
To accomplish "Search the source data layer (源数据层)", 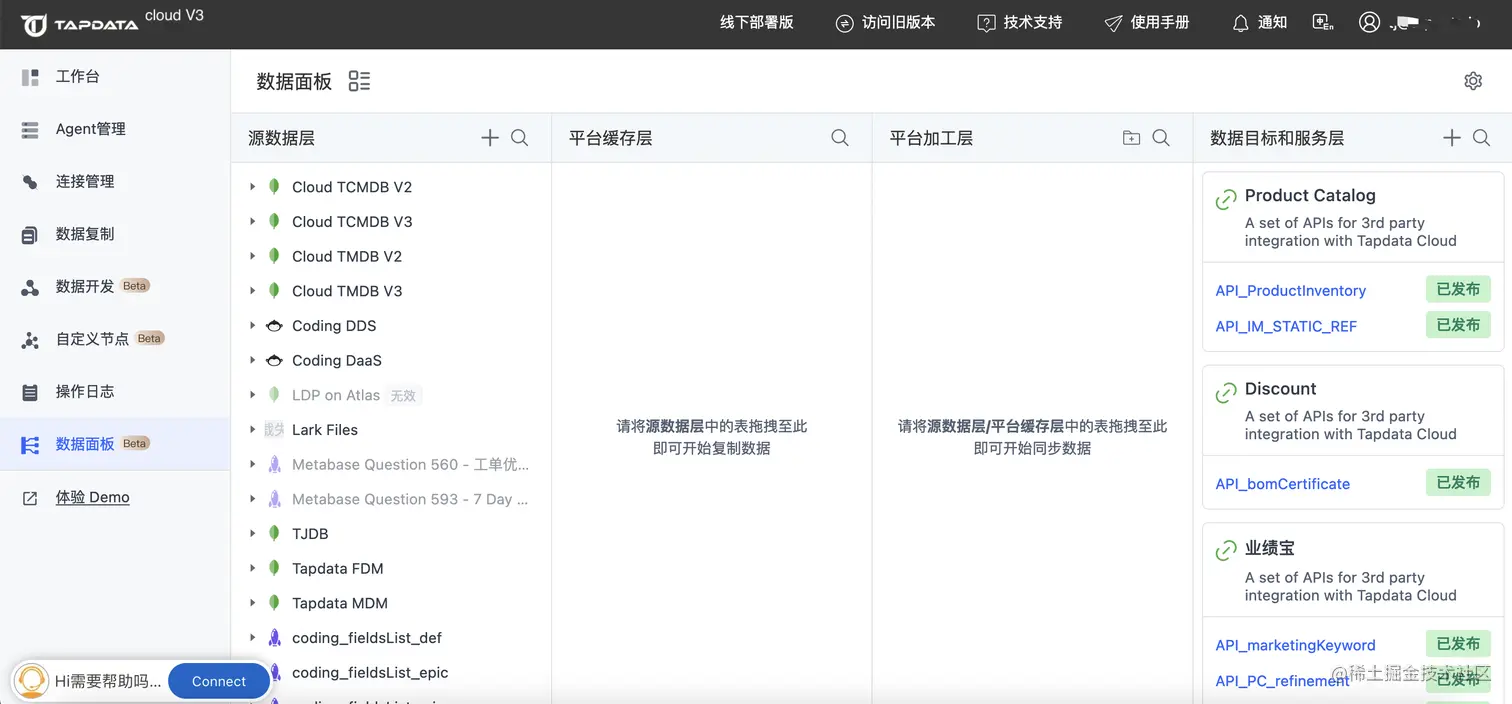I will coord(520,138).
